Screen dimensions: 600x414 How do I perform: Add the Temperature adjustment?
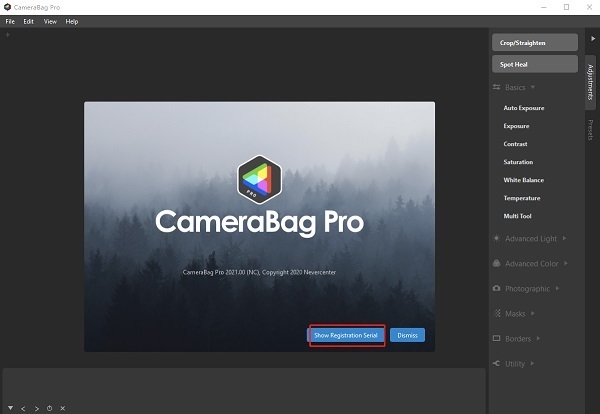(522, 198)
